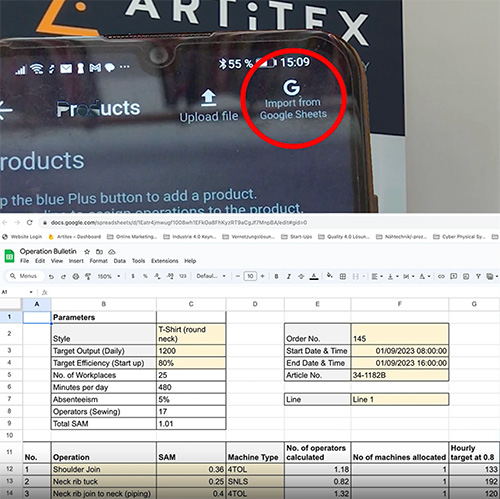Open the Quality 4.0 bookmark folder
500x499 pixels.
[344, 237]
